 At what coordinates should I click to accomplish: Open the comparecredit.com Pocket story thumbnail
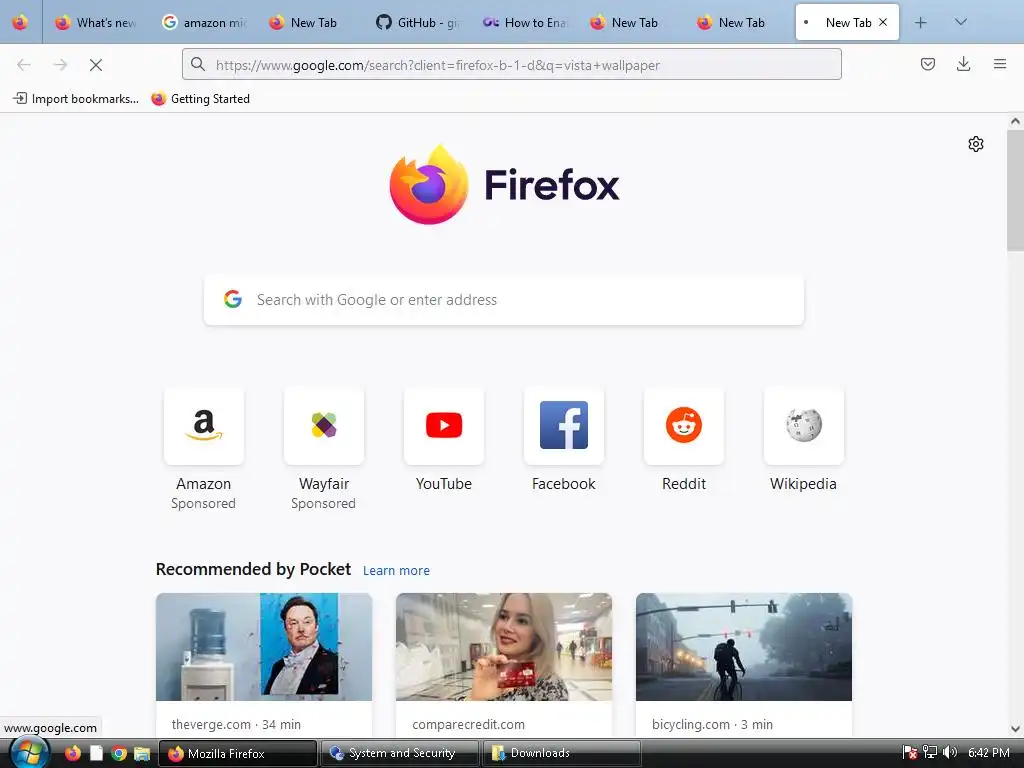coord(504,647)
